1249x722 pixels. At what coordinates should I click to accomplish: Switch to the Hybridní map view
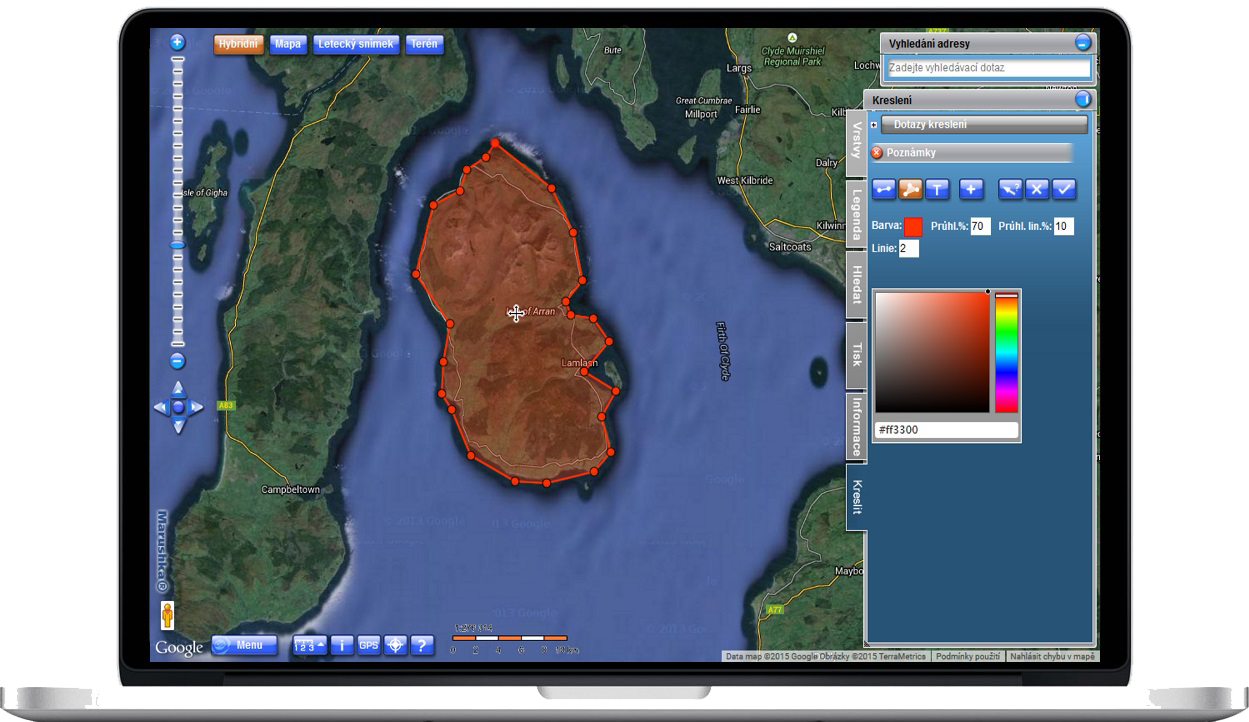click(x=238, y=44)
